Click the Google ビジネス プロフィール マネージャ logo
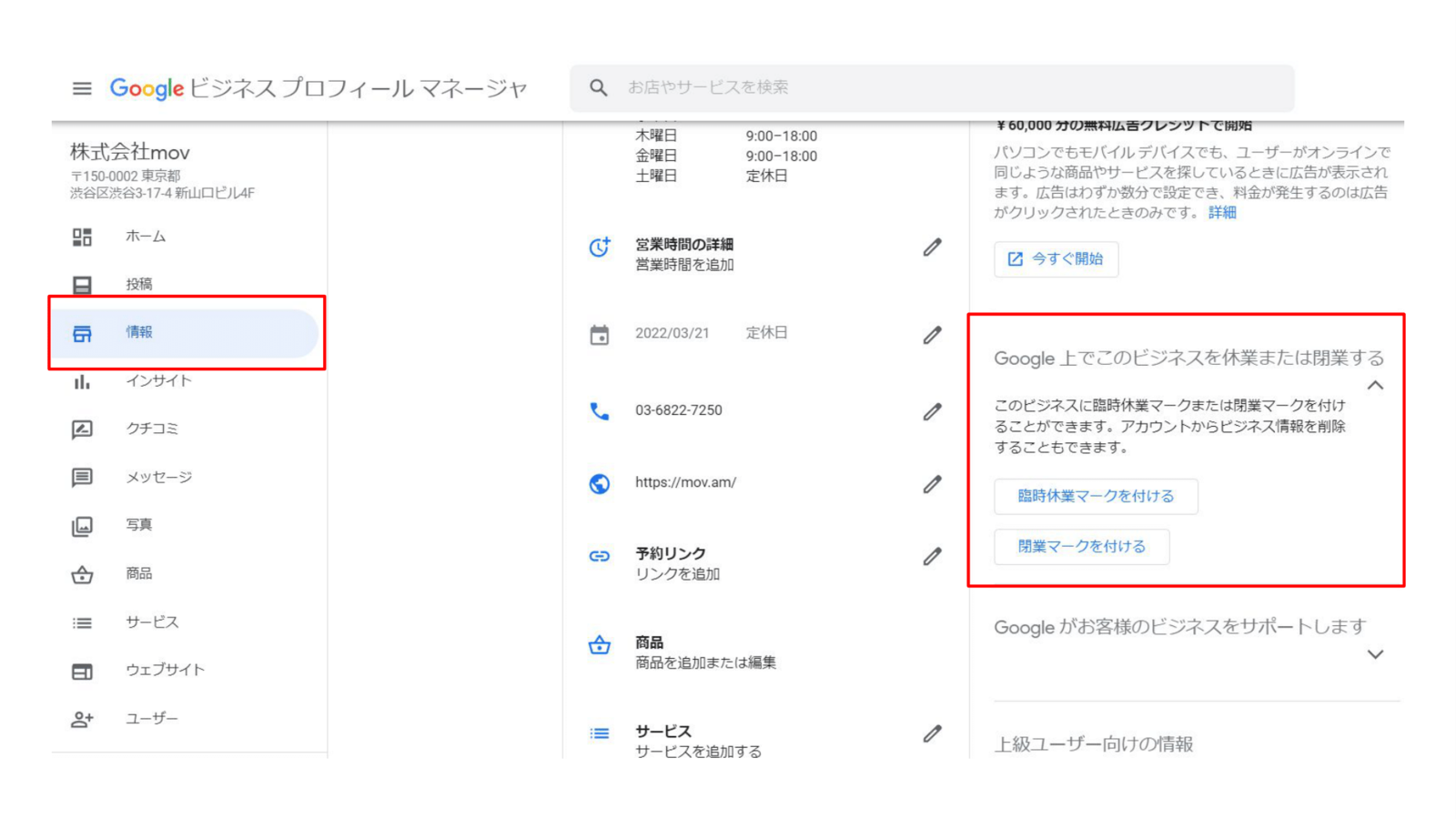The height and width of the screenshot is (819, 1456). (318, 88)
